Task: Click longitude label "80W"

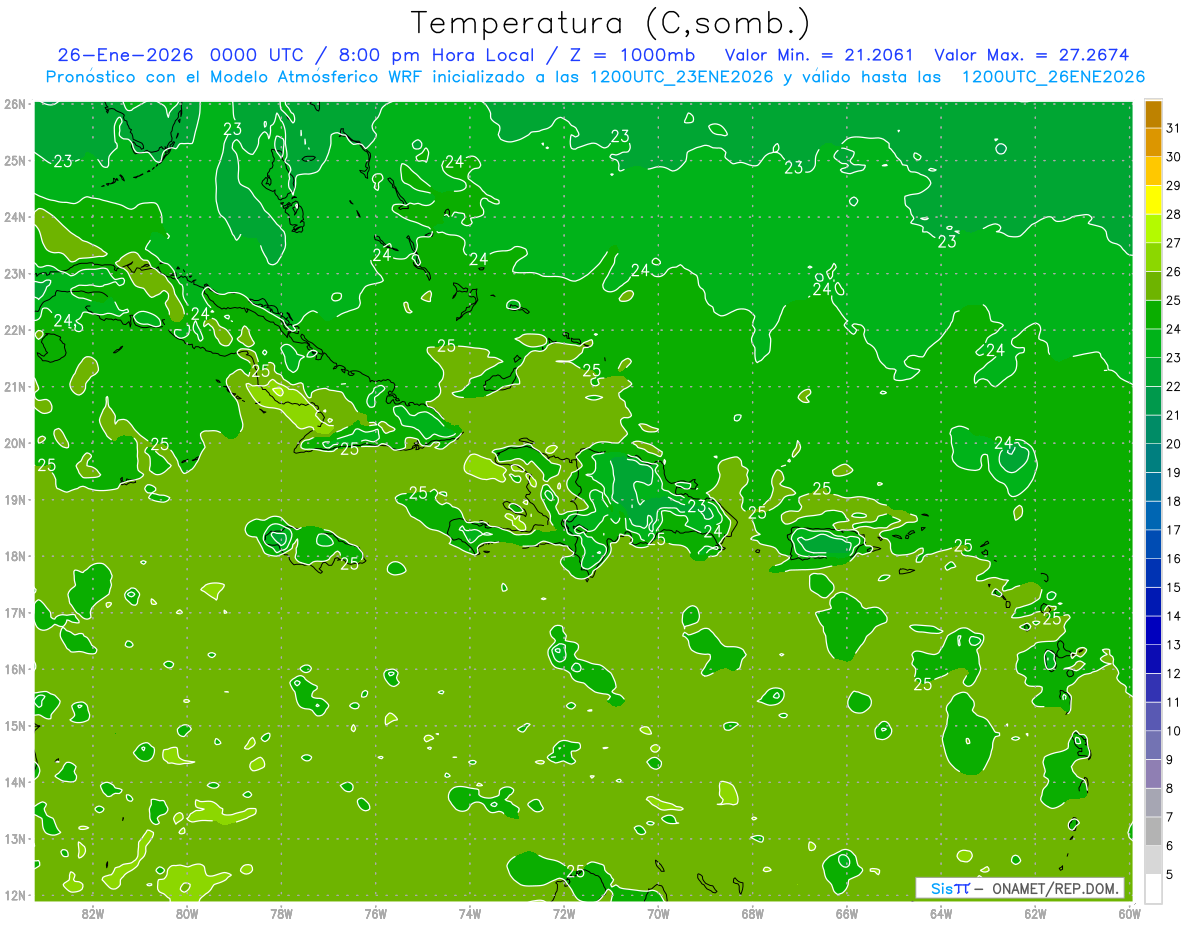Action: (x=186, y=913)
